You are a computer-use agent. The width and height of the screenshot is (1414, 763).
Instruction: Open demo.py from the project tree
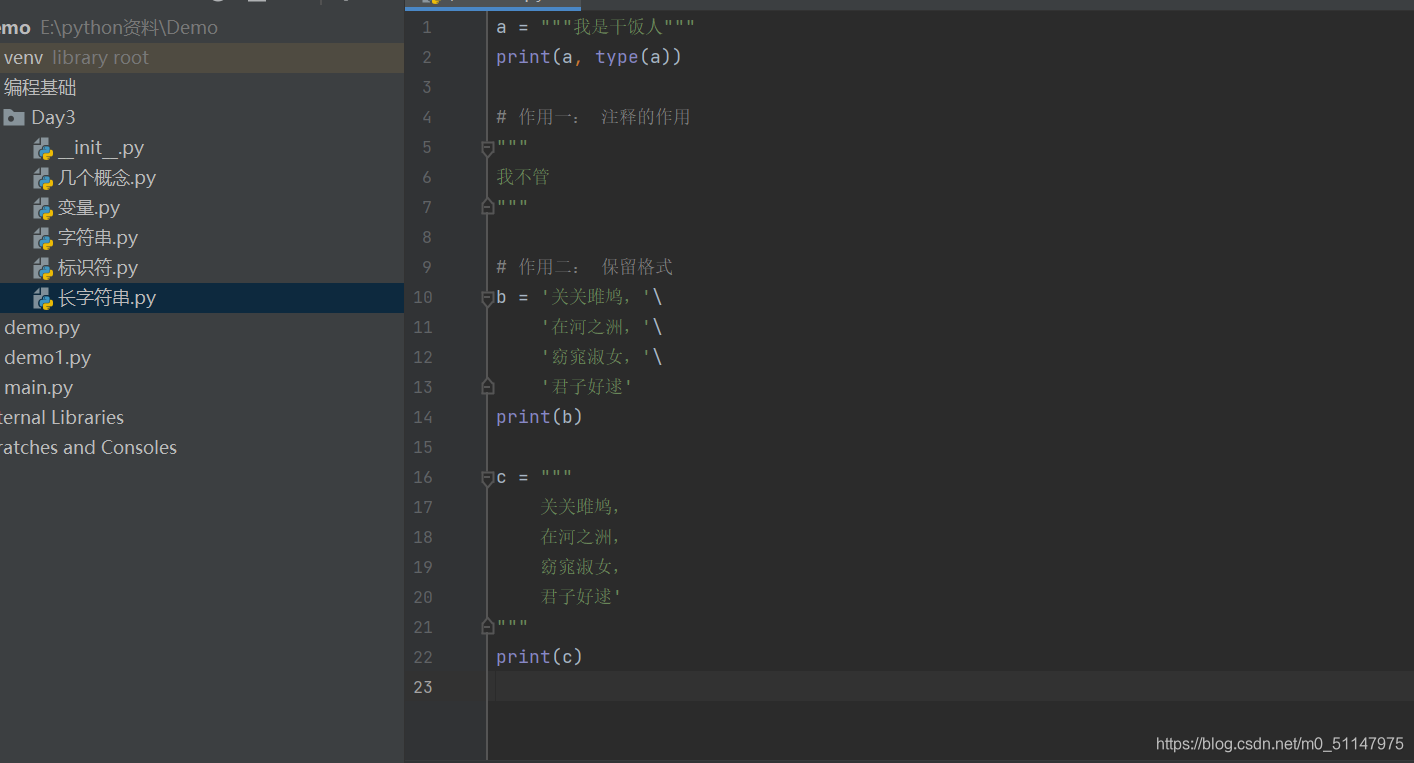click(x=42, y=328)
